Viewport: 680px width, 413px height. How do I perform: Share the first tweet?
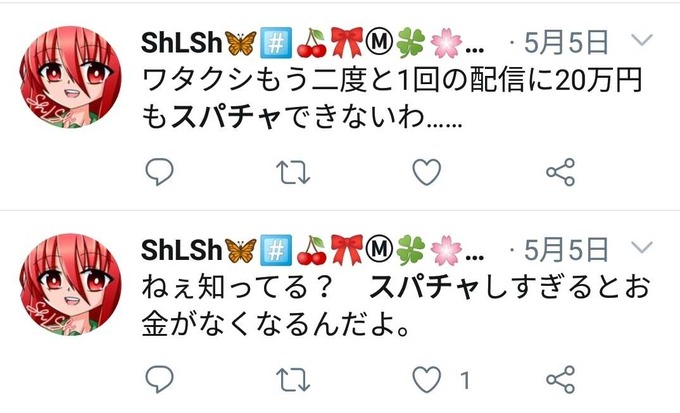[x=561, y=172]
